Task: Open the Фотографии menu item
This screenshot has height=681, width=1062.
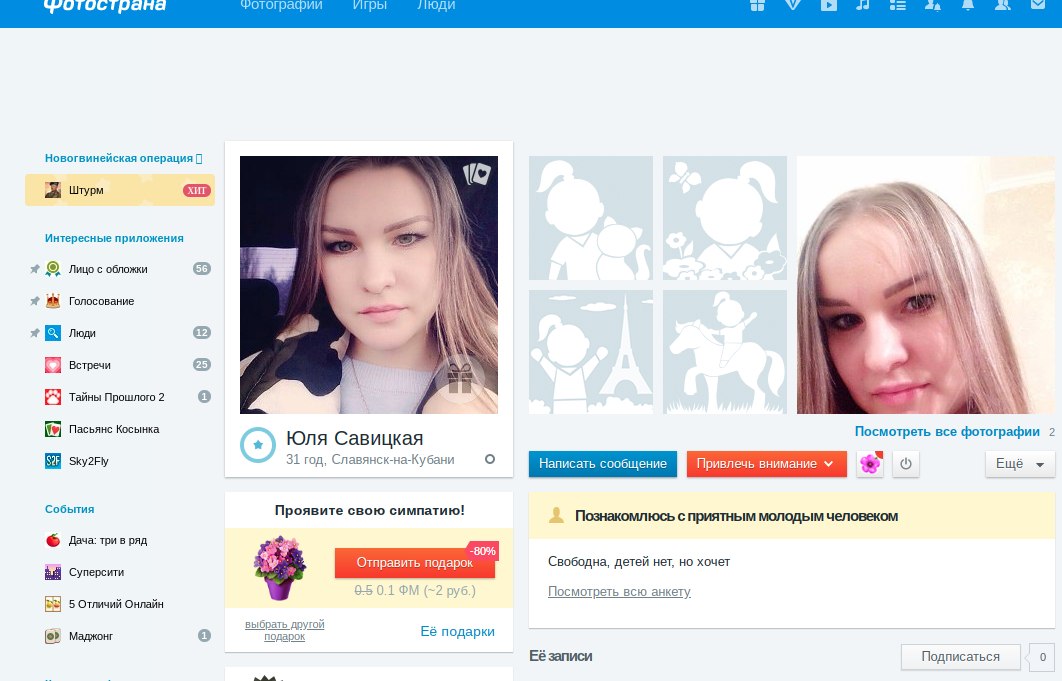Action: (x=281, y=6)
